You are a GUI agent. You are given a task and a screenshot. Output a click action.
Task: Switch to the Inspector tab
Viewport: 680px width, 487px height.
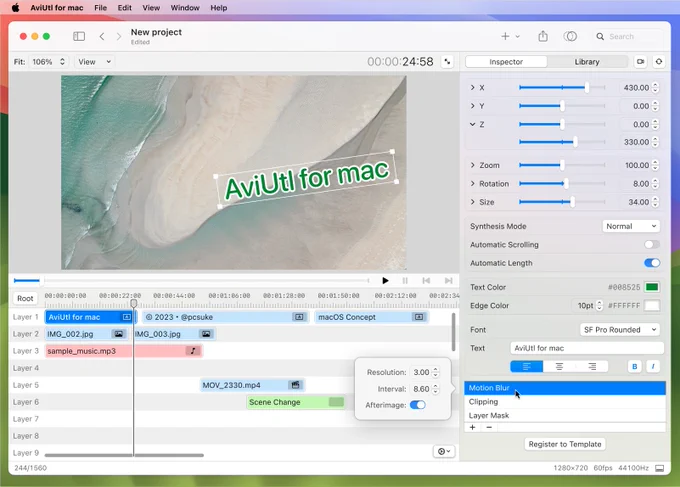[506, 62]
